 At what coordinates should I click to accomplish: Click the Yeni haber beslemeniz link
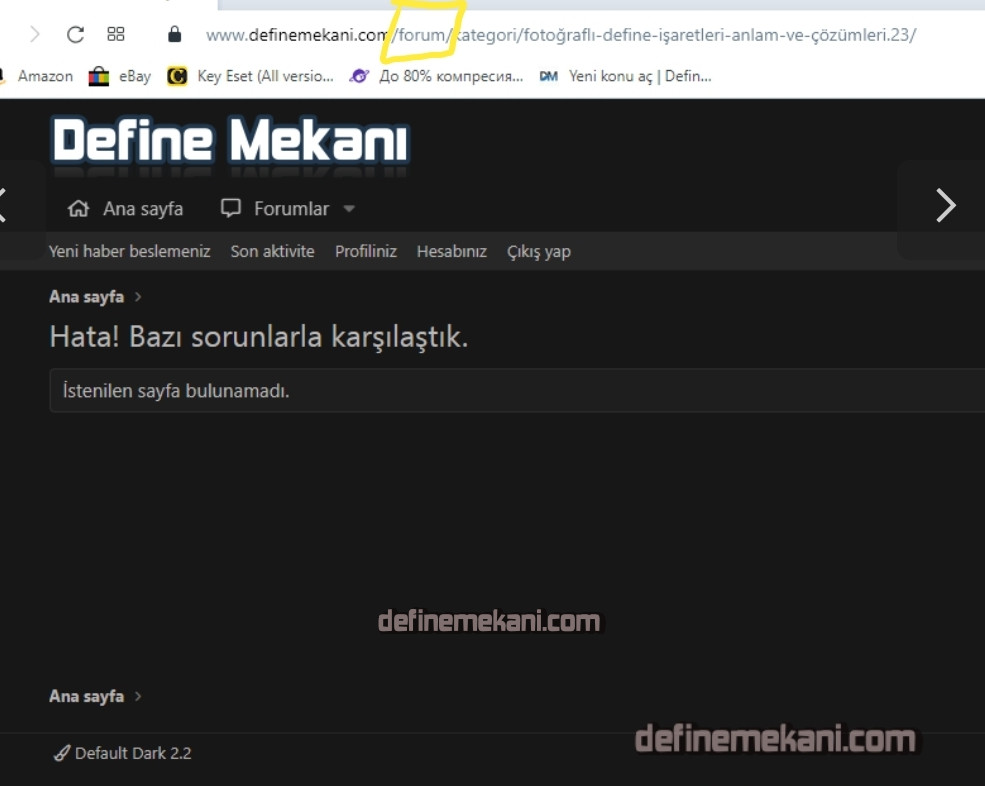[x=130, y=252]
